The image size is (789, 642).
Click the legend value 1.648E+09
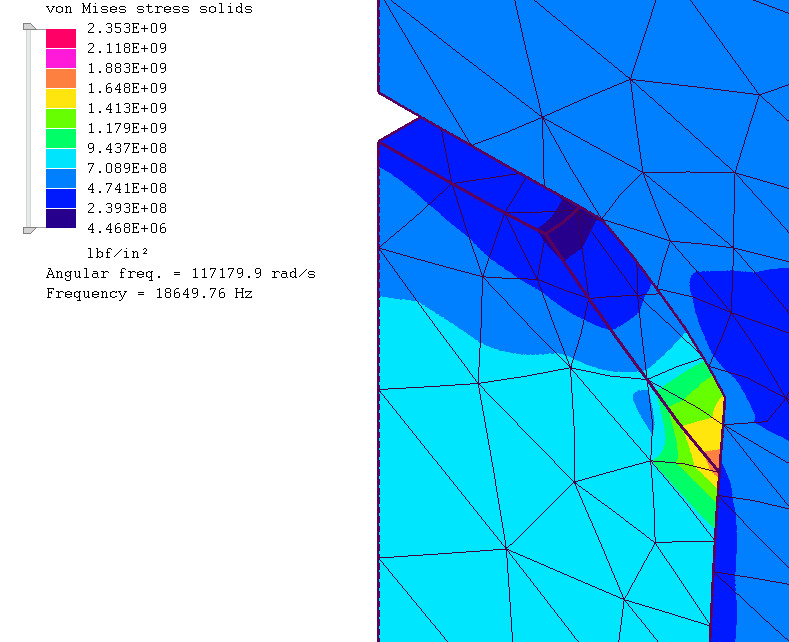[x=127, y=89]
